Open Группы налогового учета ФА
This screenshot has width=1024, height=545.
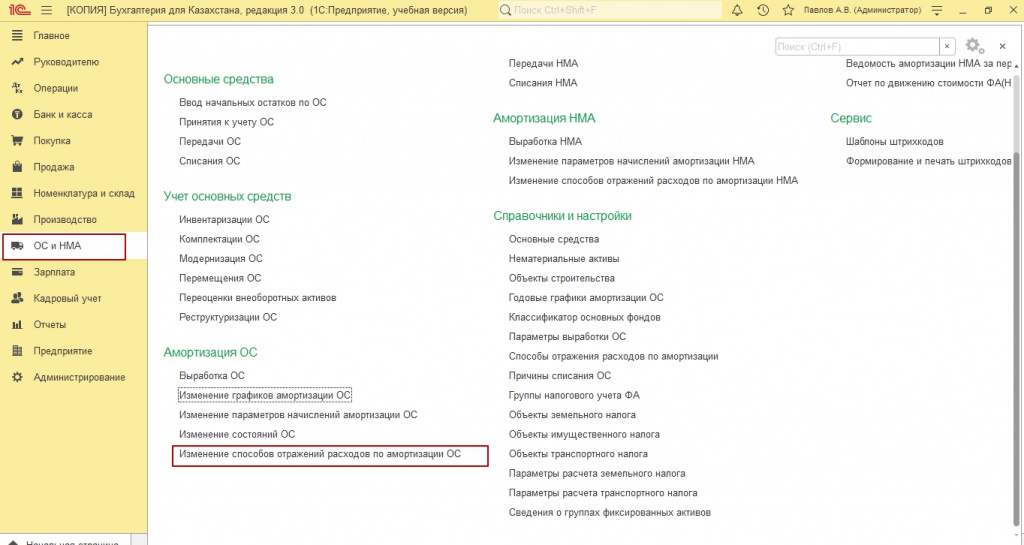pos(574,396)
